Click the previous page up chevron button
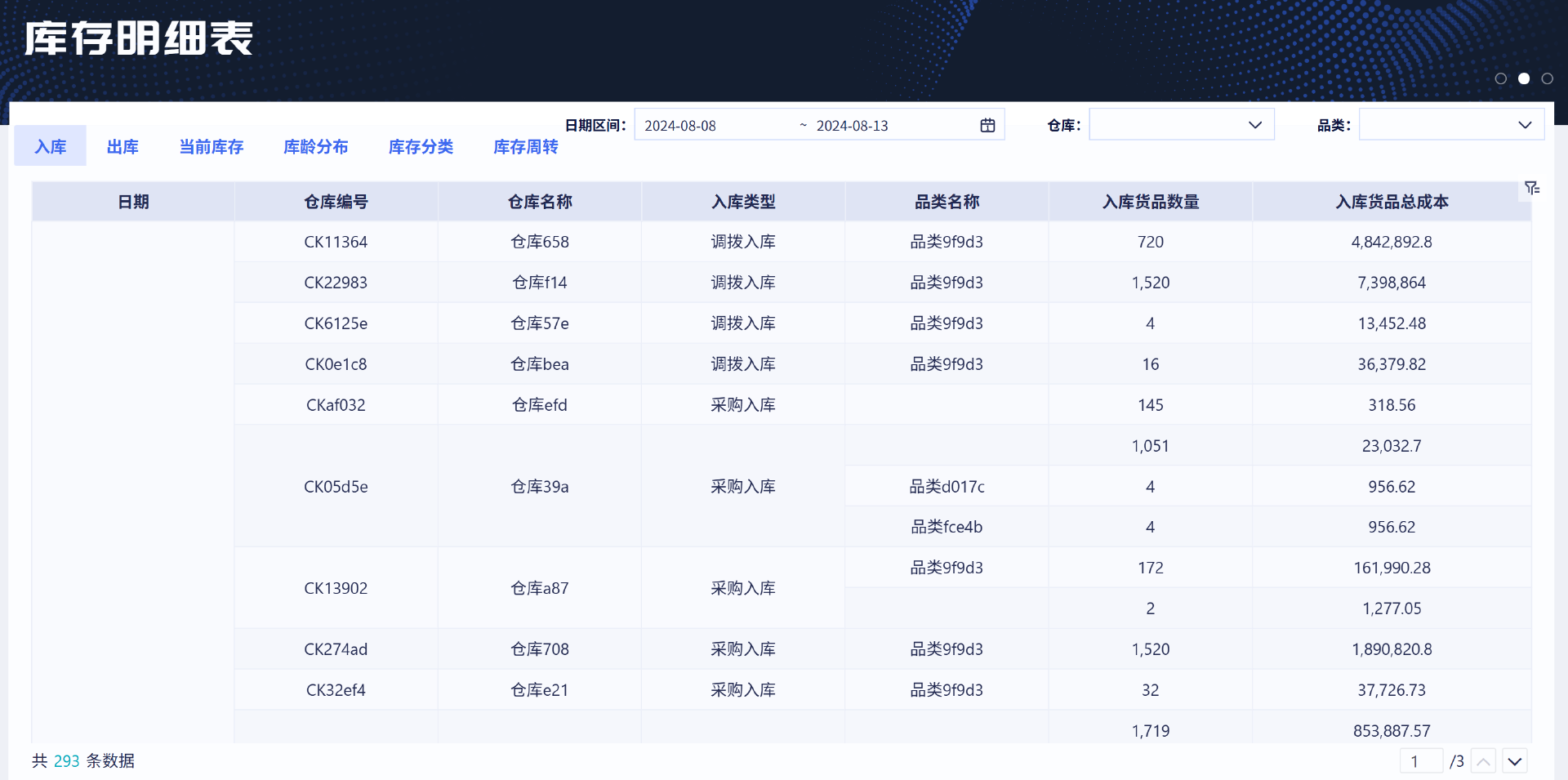Viewport: 1568px width, 780px height. [1482, 760]
